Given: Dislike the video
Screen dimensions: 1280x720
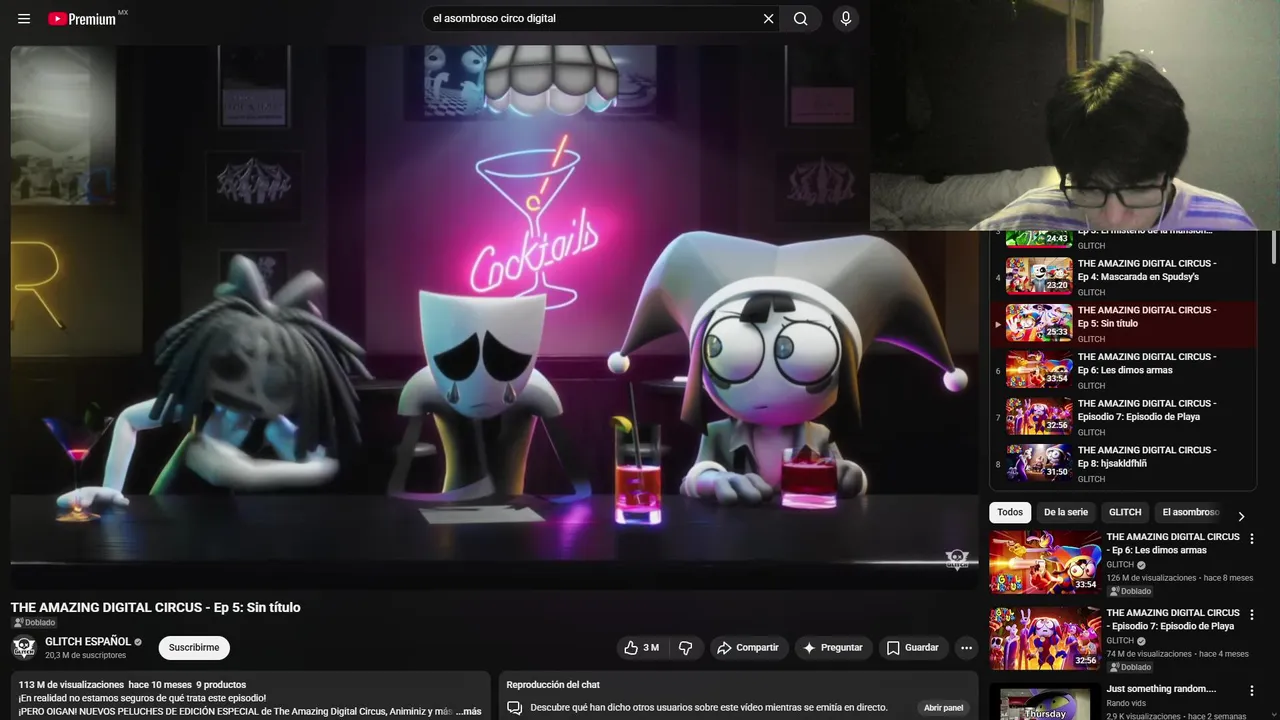Looking at the screenshot, I should click(x=685, y=648).
